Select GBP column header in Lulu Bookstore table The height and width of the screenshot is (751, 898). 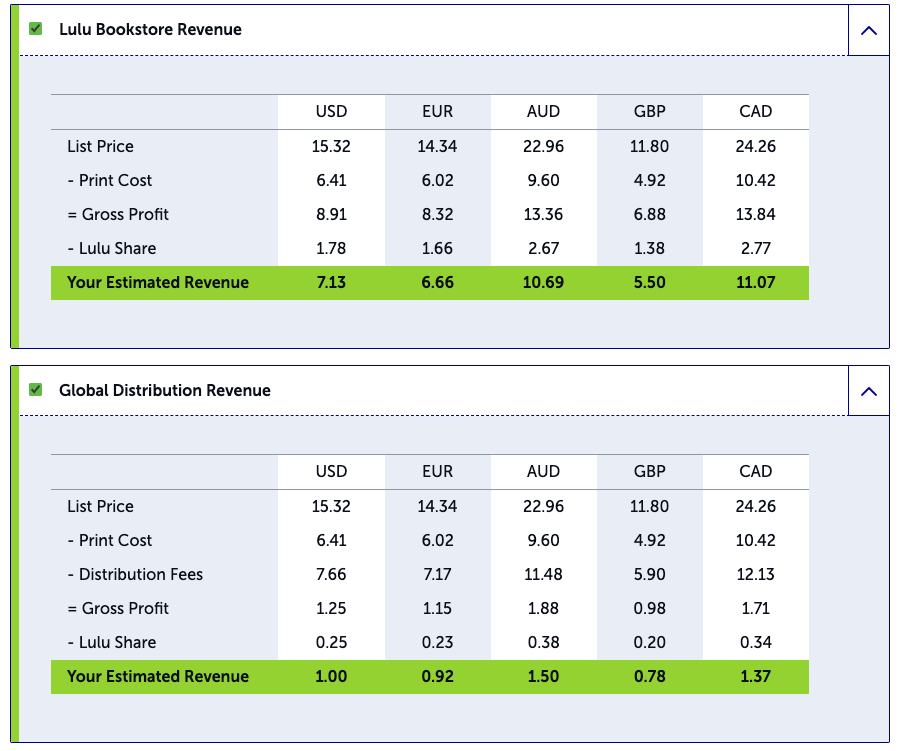649,111
